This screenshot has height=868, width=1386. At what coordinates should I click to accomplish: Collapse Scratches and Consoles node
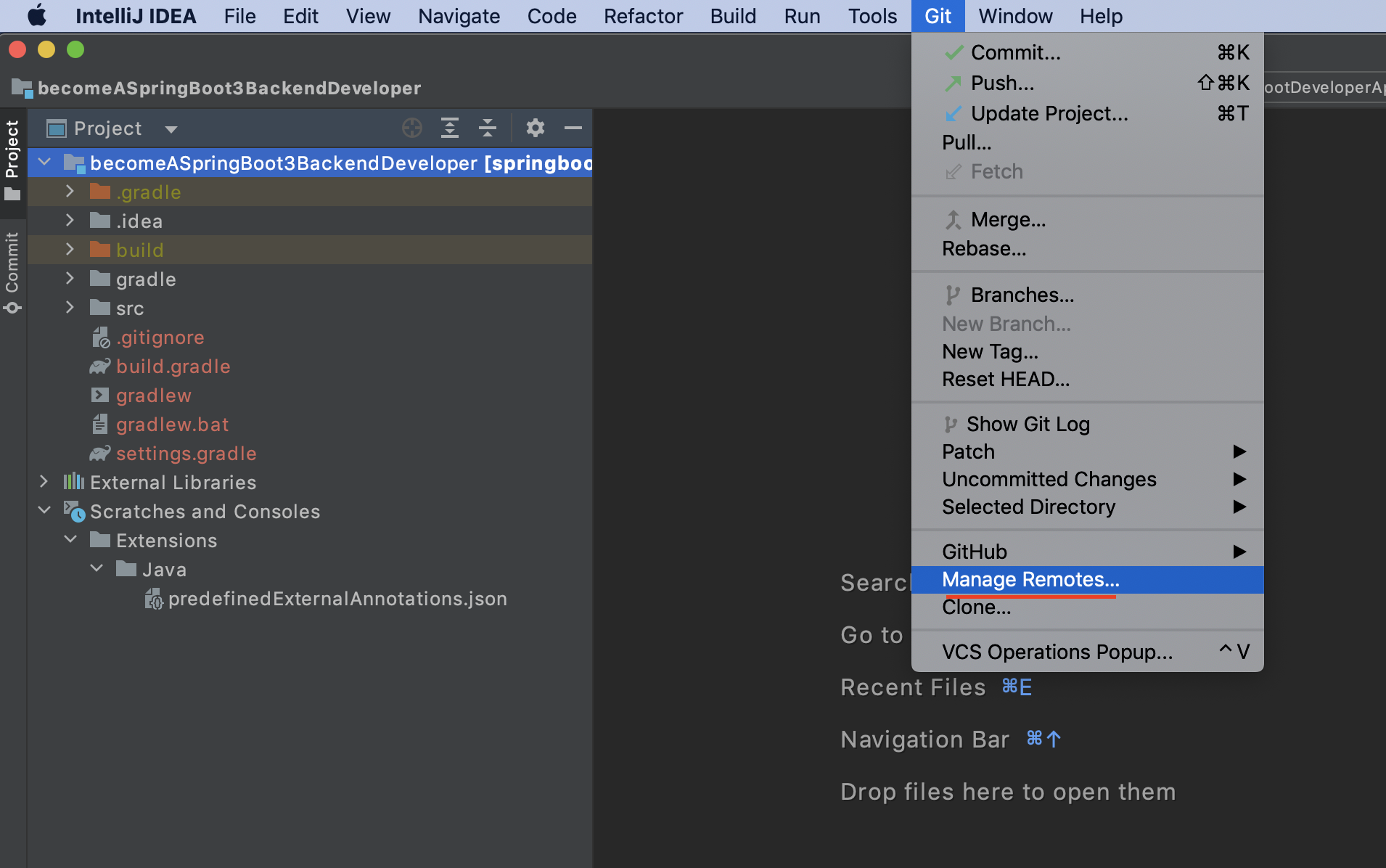click(x=44, y=510)
